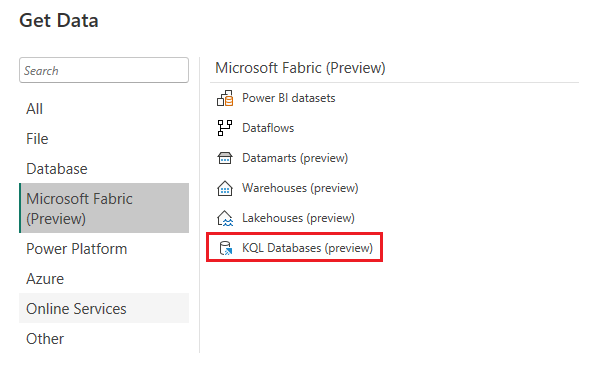
Task: Click the Dataflows connector icon
Action: pos(225,128)
